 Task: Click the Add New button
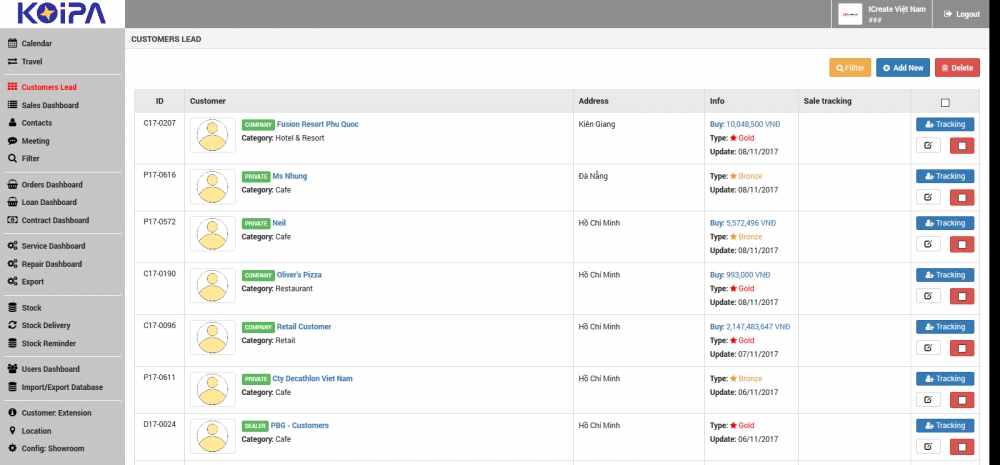pos(902,68)
